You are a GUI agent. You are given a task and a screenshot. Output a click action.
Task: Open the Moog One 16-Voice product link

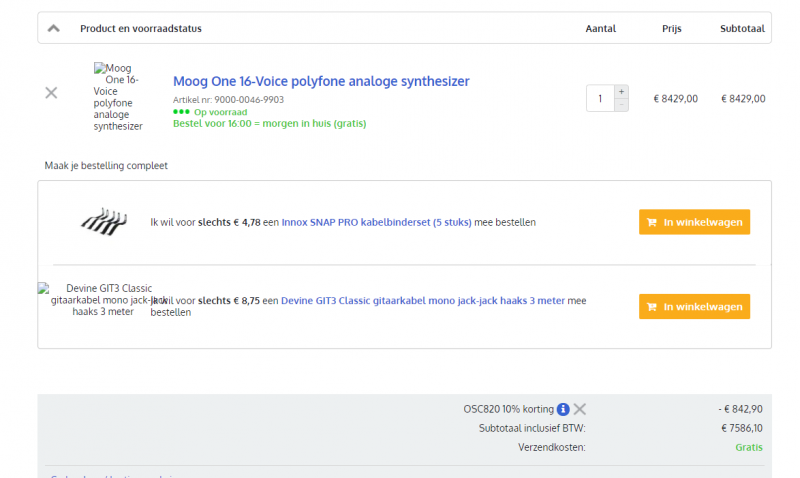pyautogui.click(x=321, y=81)
